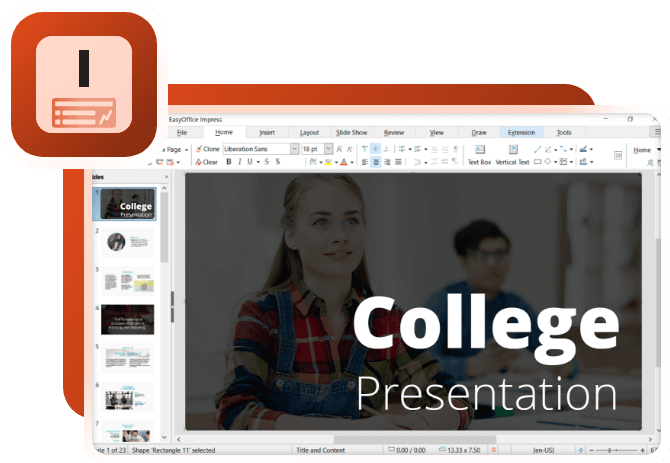Toggle justified text alignment
The height and width of the screenshot is (463, 670).
398,162
